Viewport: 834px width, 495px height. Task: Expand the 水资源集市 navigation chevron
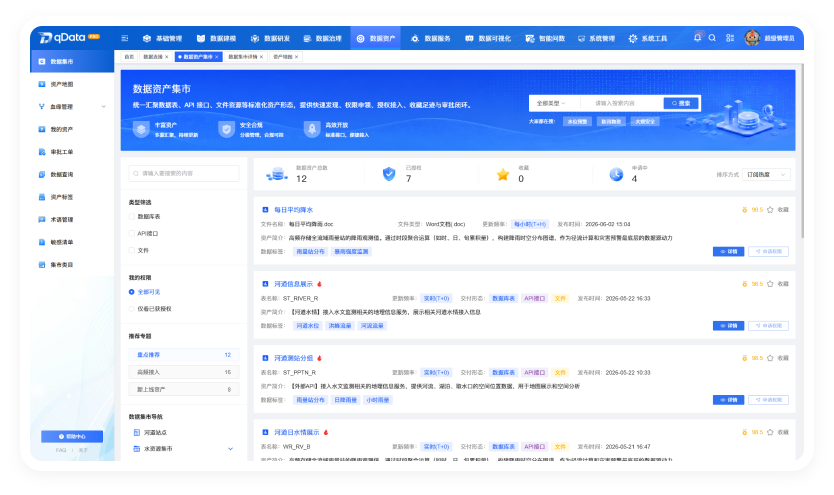[230, 449]
